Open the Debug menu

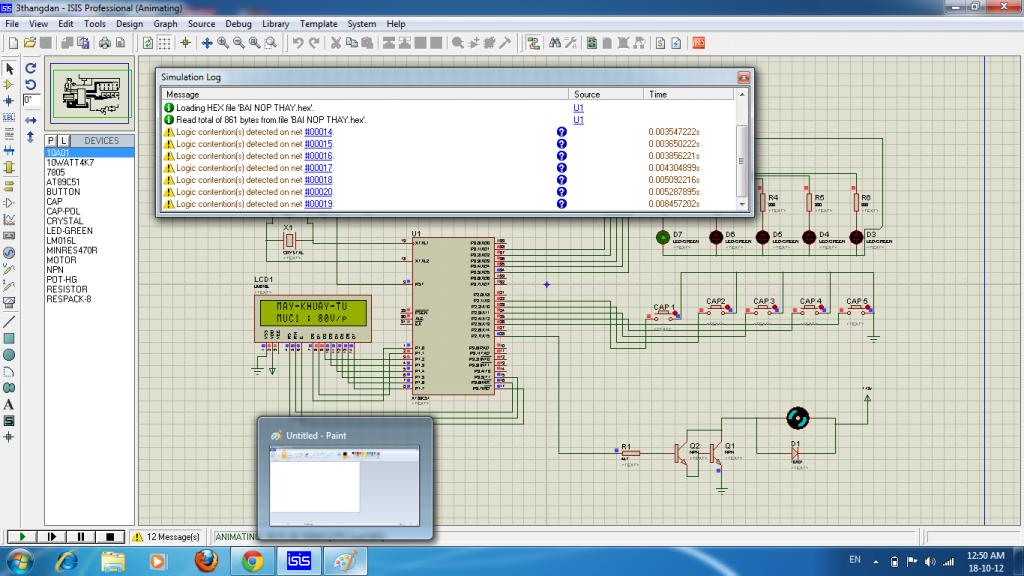238,23
